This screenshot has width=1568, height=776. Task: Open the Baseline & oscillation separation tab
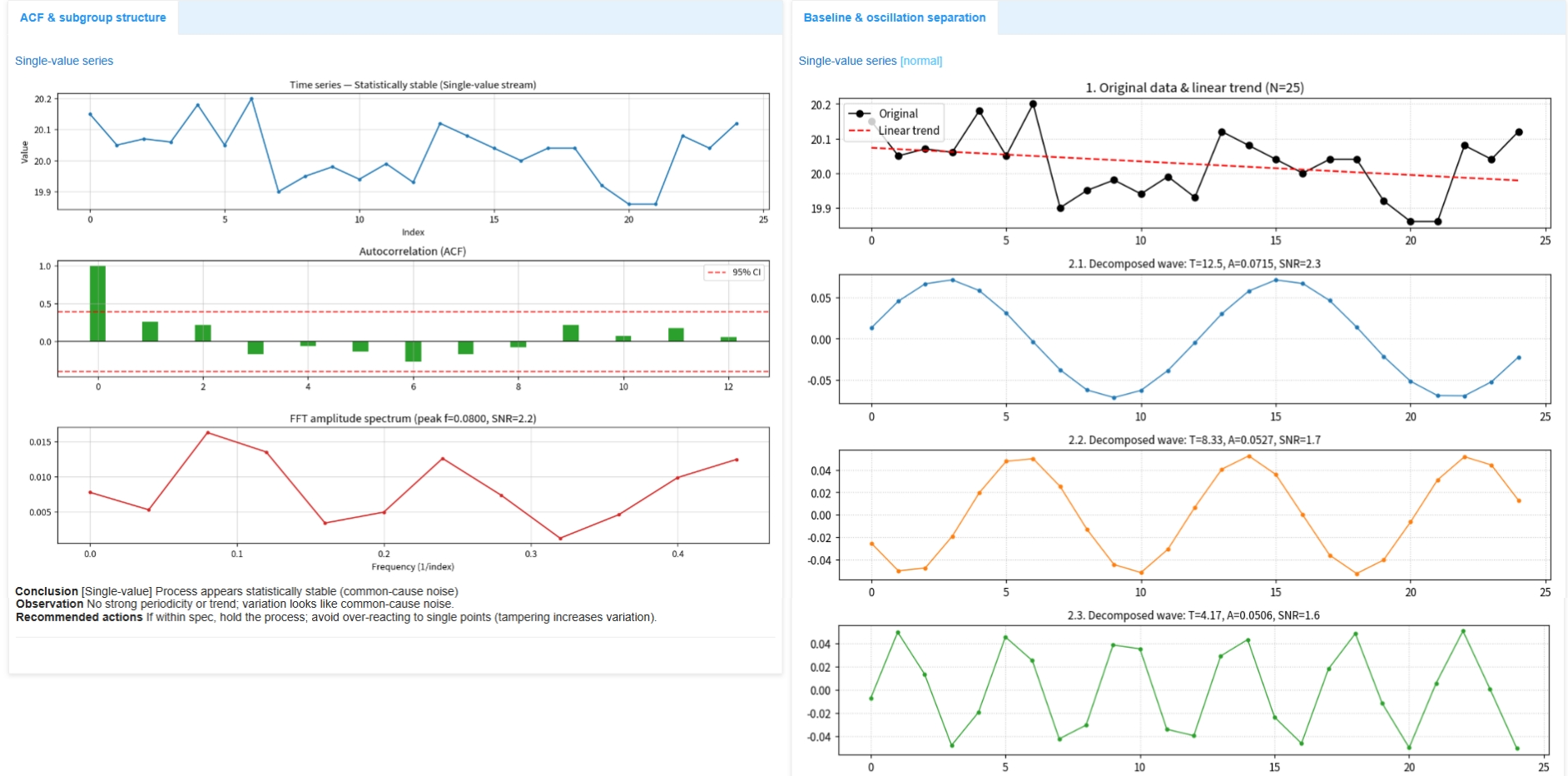point(895,17)
